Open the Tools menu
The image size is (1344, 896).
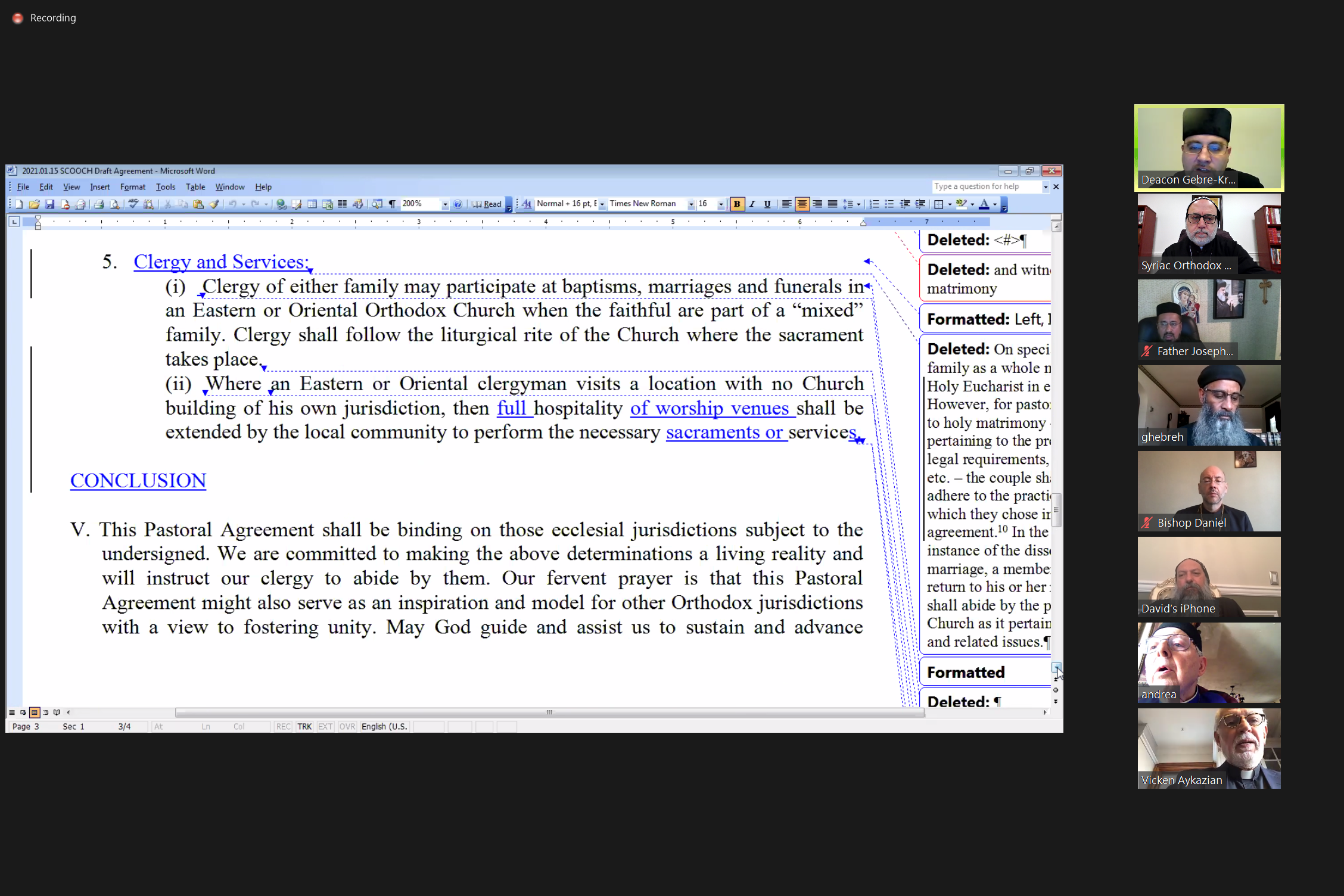tap(165, 187)
